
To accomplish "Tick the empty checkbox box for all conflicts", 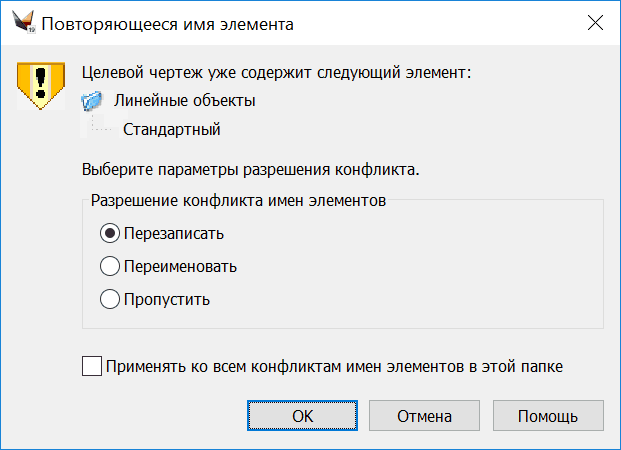I will 92,366.
